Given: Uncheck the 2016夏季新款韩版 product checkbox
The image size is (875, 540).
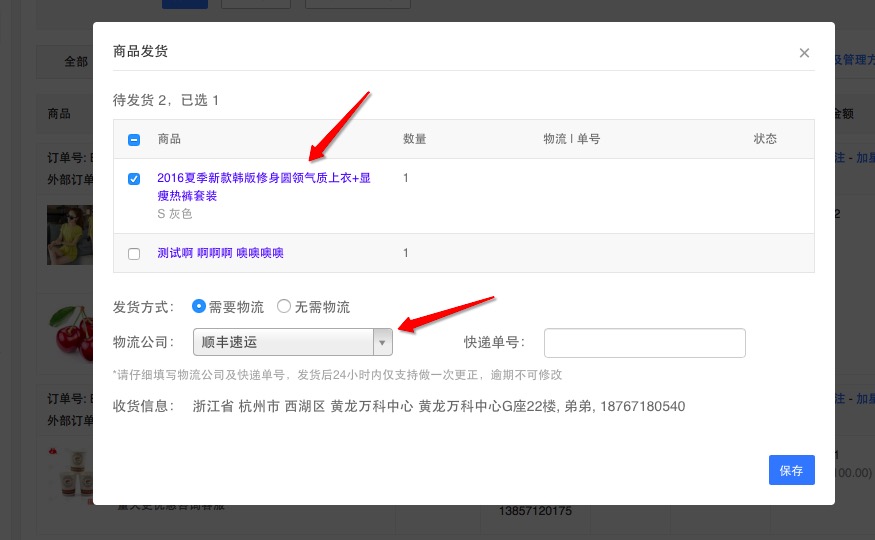Looking at the screenshot, I should (x=134, y=179).
